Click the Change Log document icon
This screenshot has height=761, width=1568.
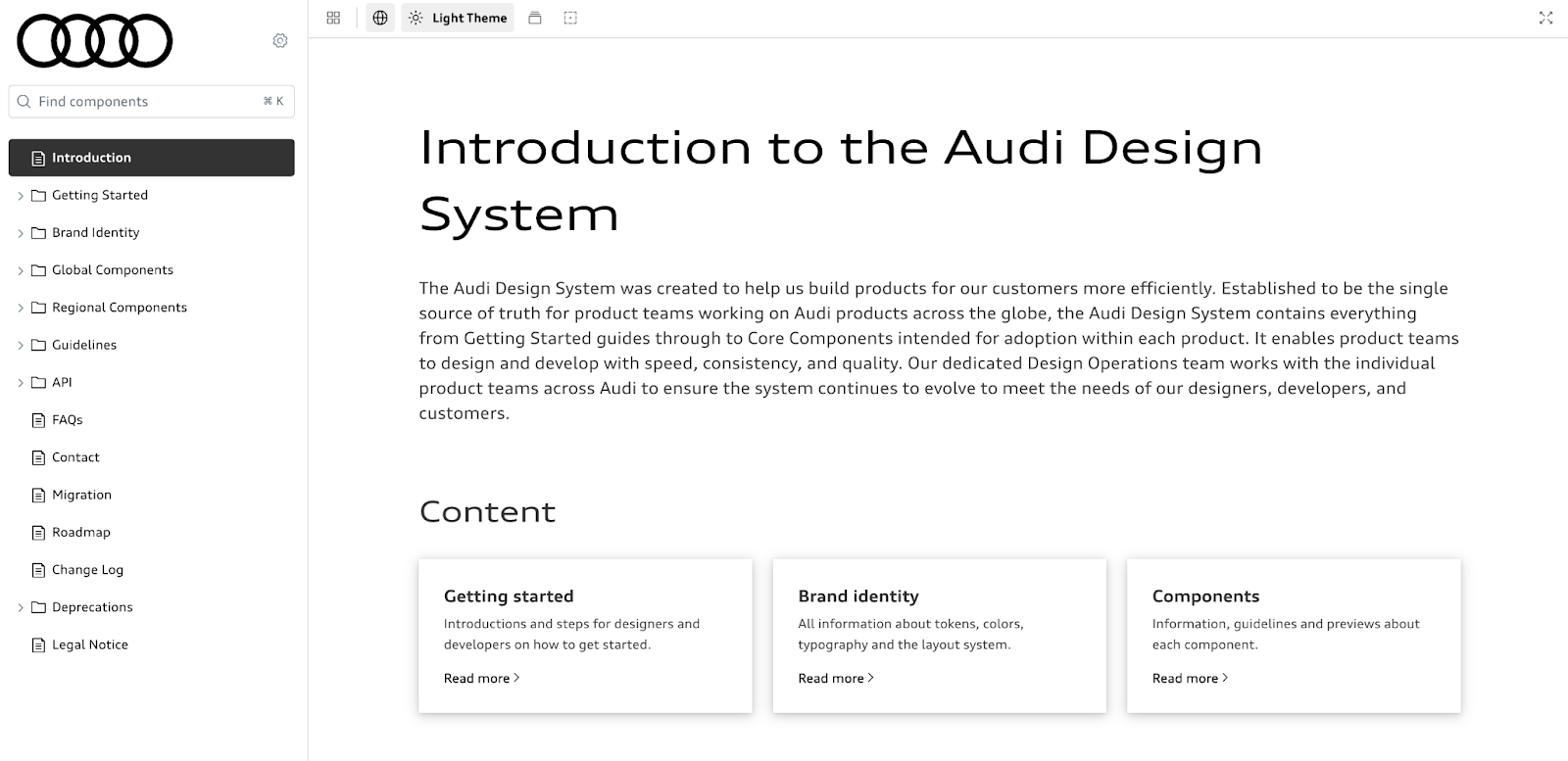[x=39, y=570]
